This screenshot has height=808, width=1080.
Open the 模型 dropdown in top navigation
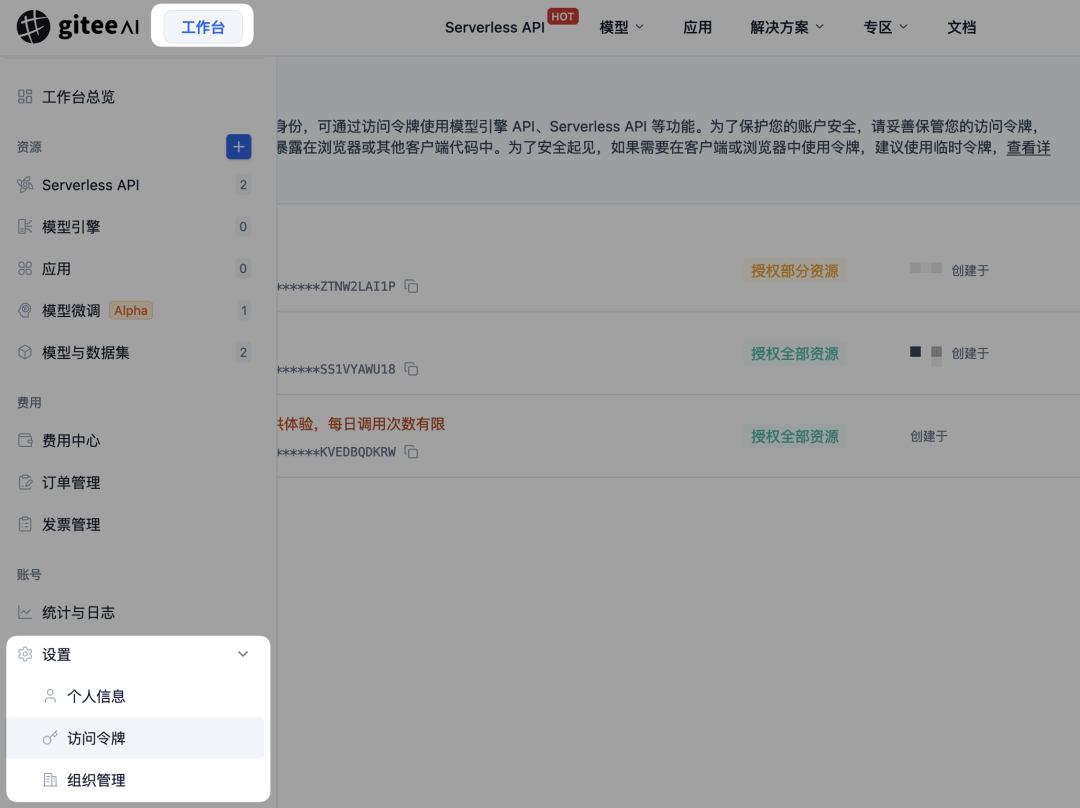[620, 27]
